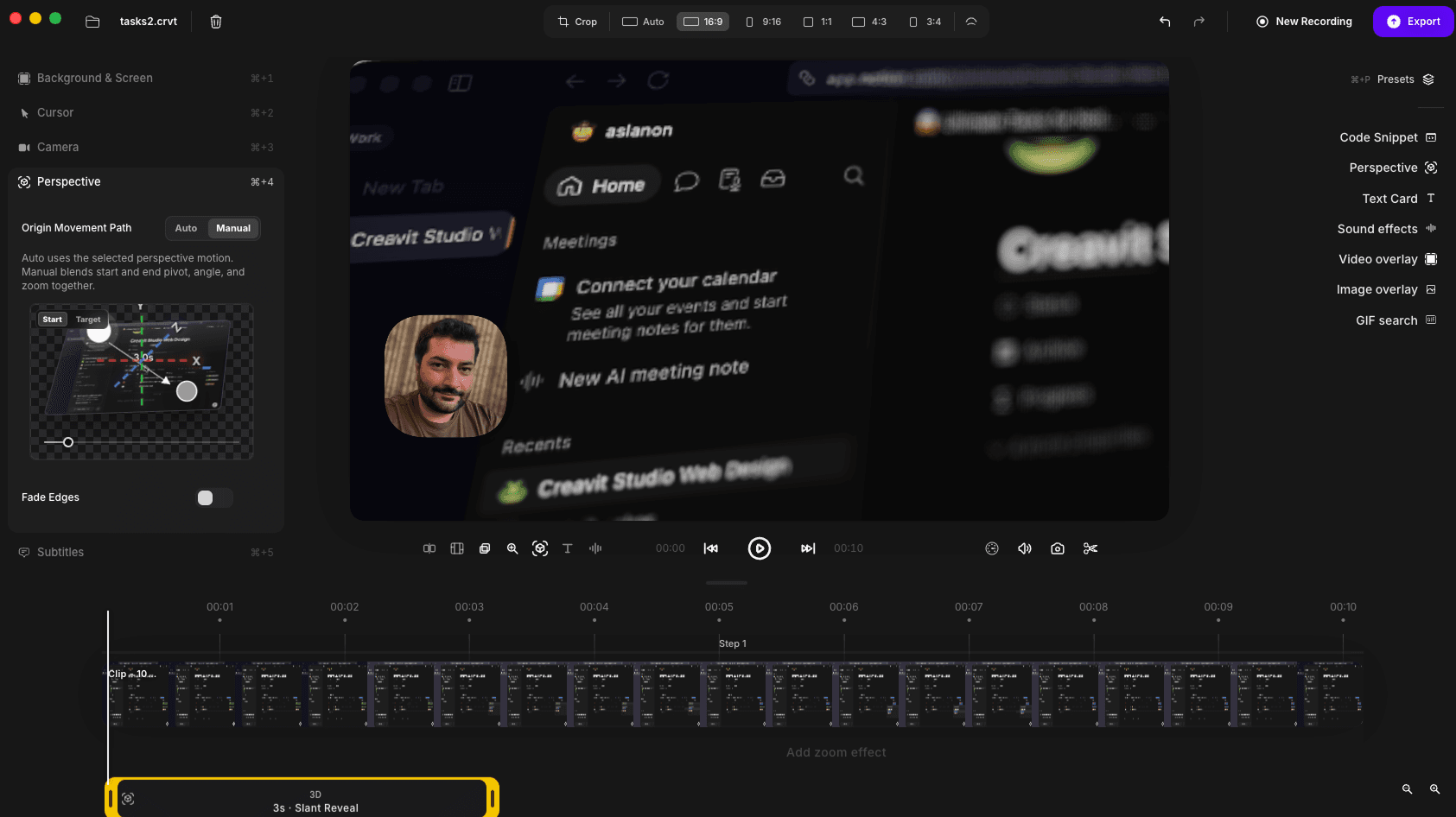Click the split clip icon
The image size is (1456, 817).
click(429, 548)
